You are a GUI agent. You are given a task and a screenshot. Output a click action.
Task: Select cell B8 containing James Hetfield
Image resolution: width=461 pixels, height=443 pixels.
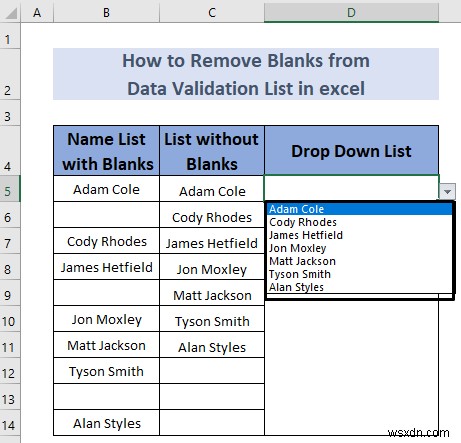click(x=106, y=267)
